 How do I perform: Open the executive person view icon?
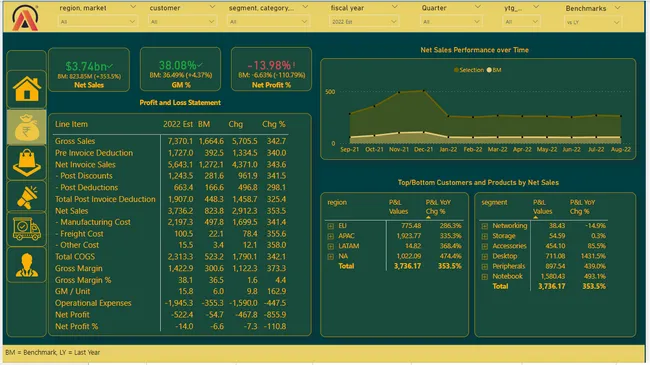(27, 265)
